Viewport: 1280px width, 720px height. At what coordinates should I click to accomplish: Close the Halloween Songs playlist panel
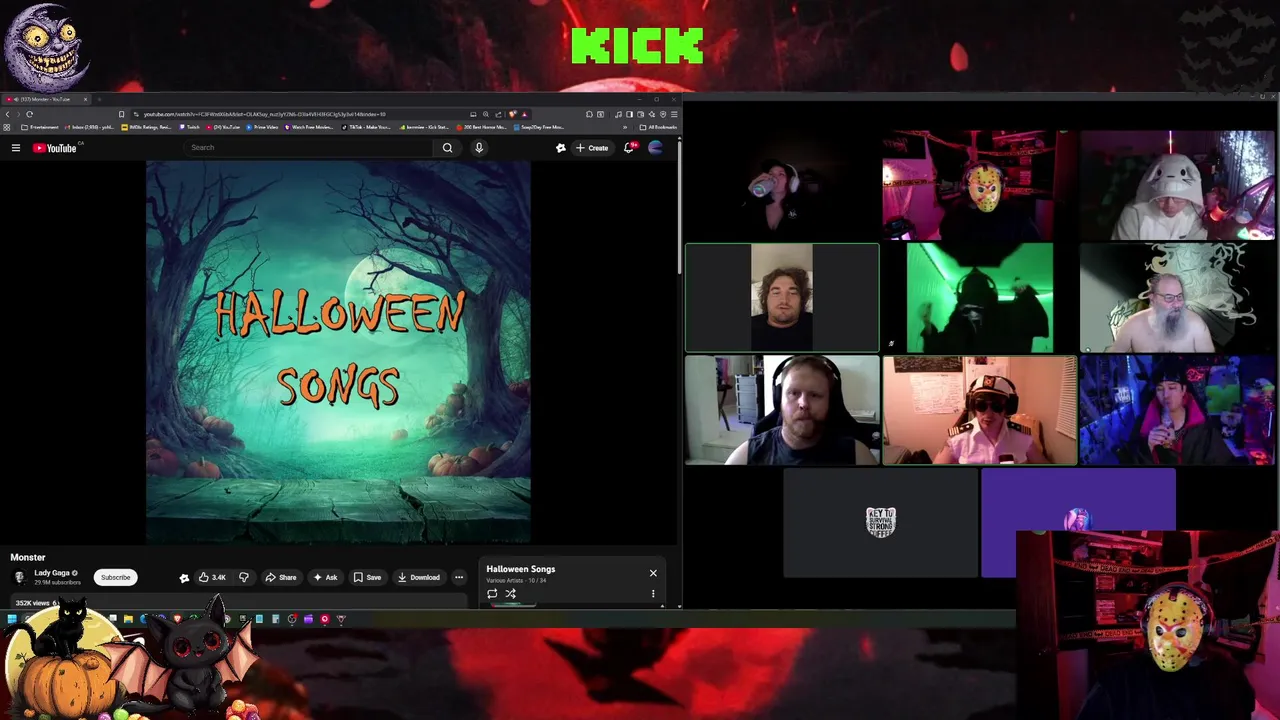click(653, 573)
